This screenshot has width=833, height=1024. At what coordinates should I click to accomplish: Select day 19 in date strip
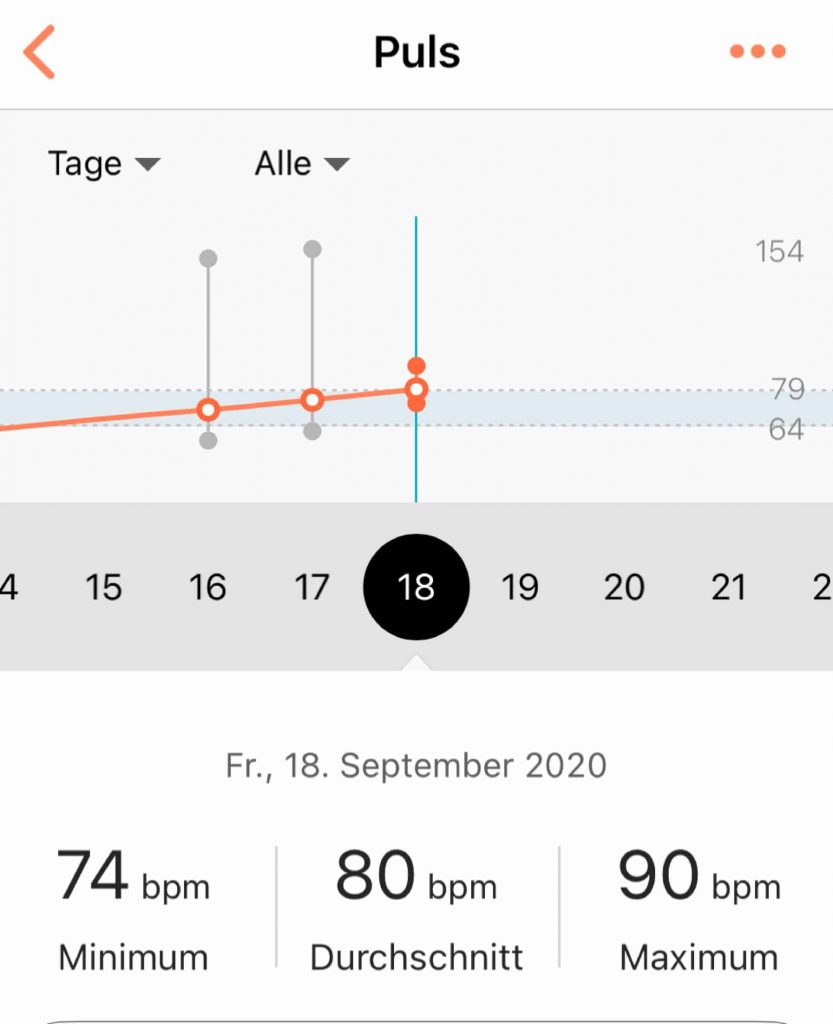click(520, 587)
